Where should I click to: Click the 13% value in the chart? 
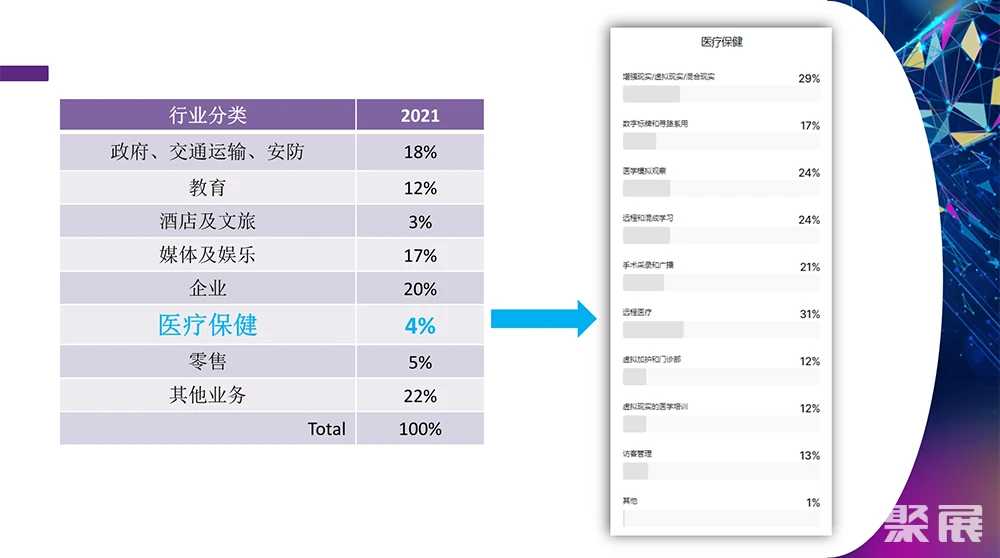pos(810,456)
